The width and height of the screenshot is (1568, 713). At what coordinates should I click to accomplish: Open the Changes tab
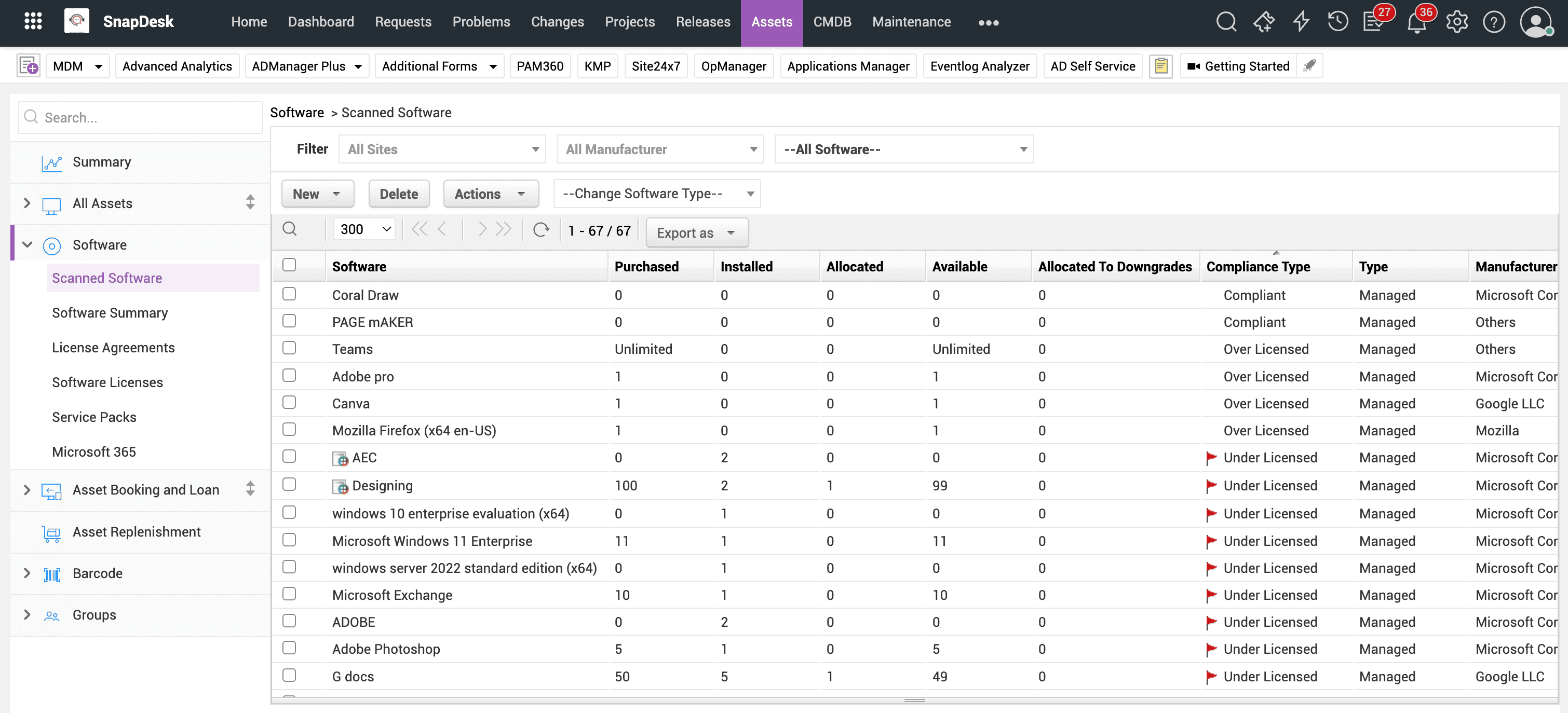(557, 22)
